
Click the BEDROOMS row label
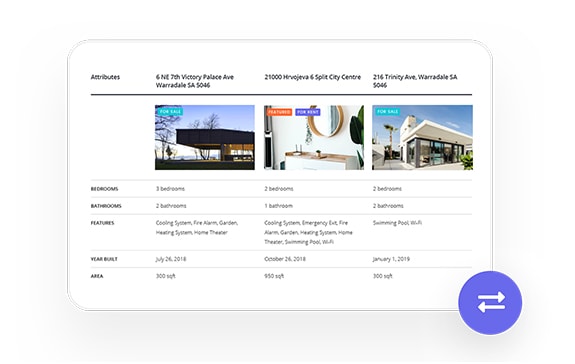point(105,189)
